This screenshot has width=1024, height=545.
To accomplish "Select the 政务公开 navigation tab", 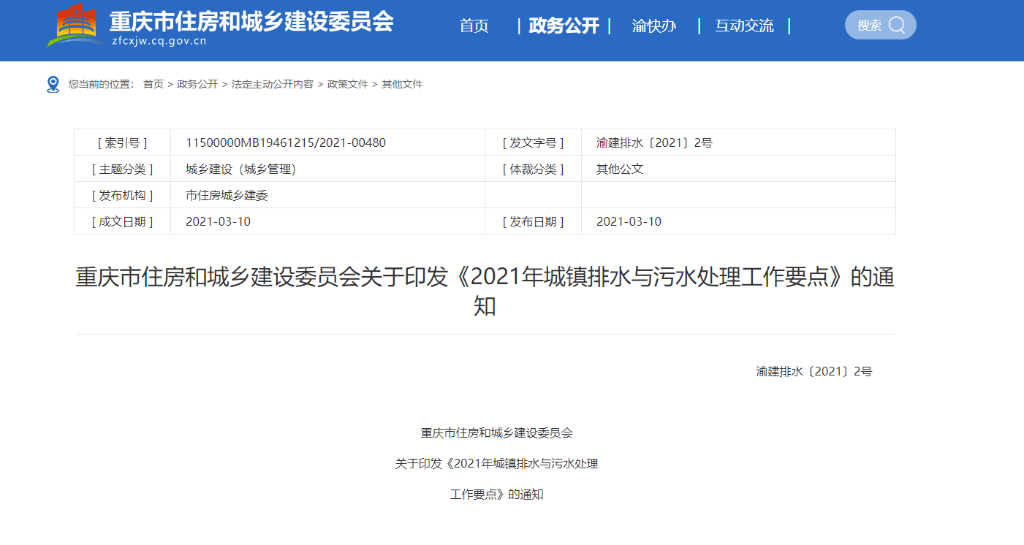I will click(x=564, y=25).
